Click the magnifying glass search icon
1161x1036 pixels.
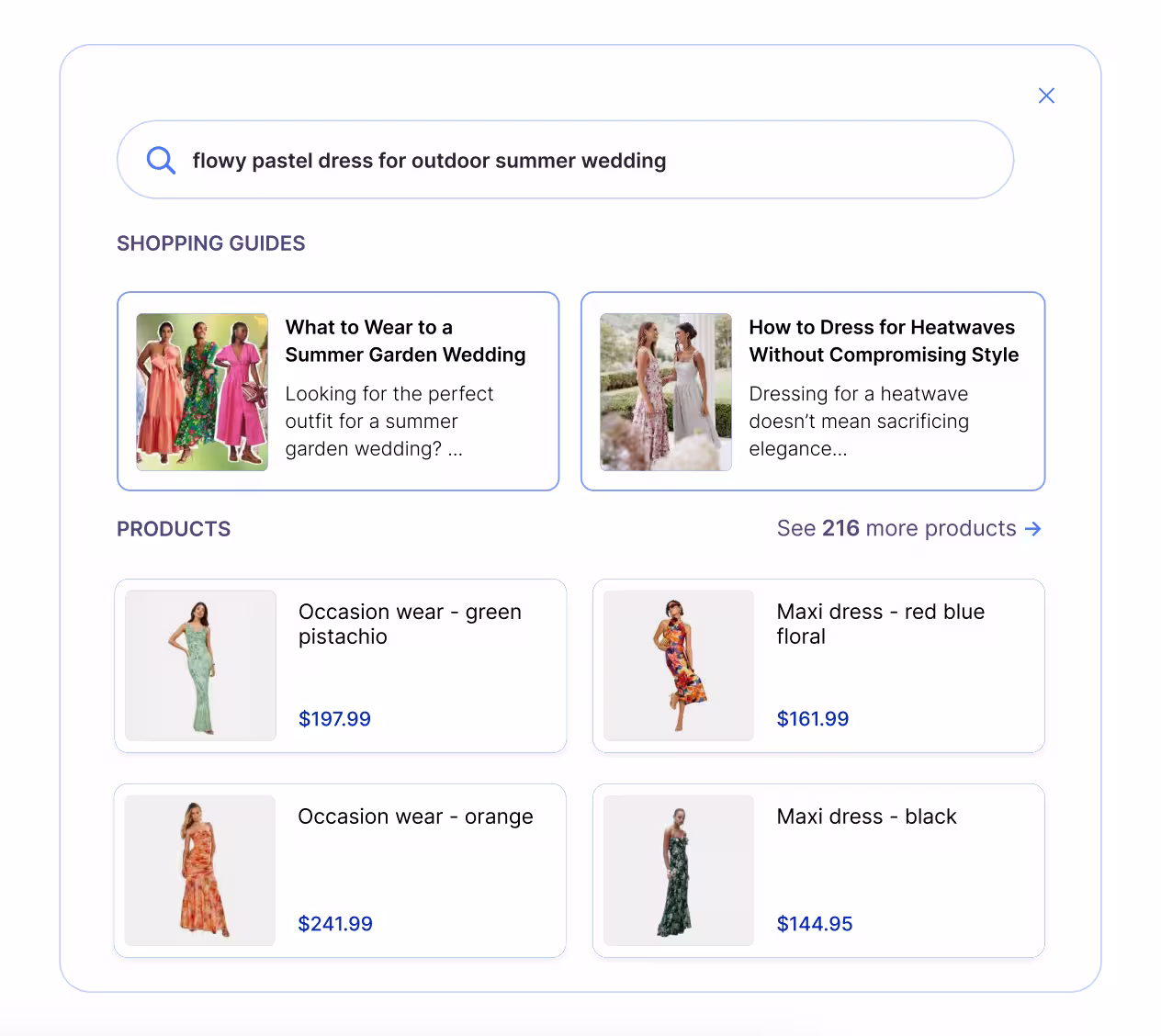click(161, 161)
